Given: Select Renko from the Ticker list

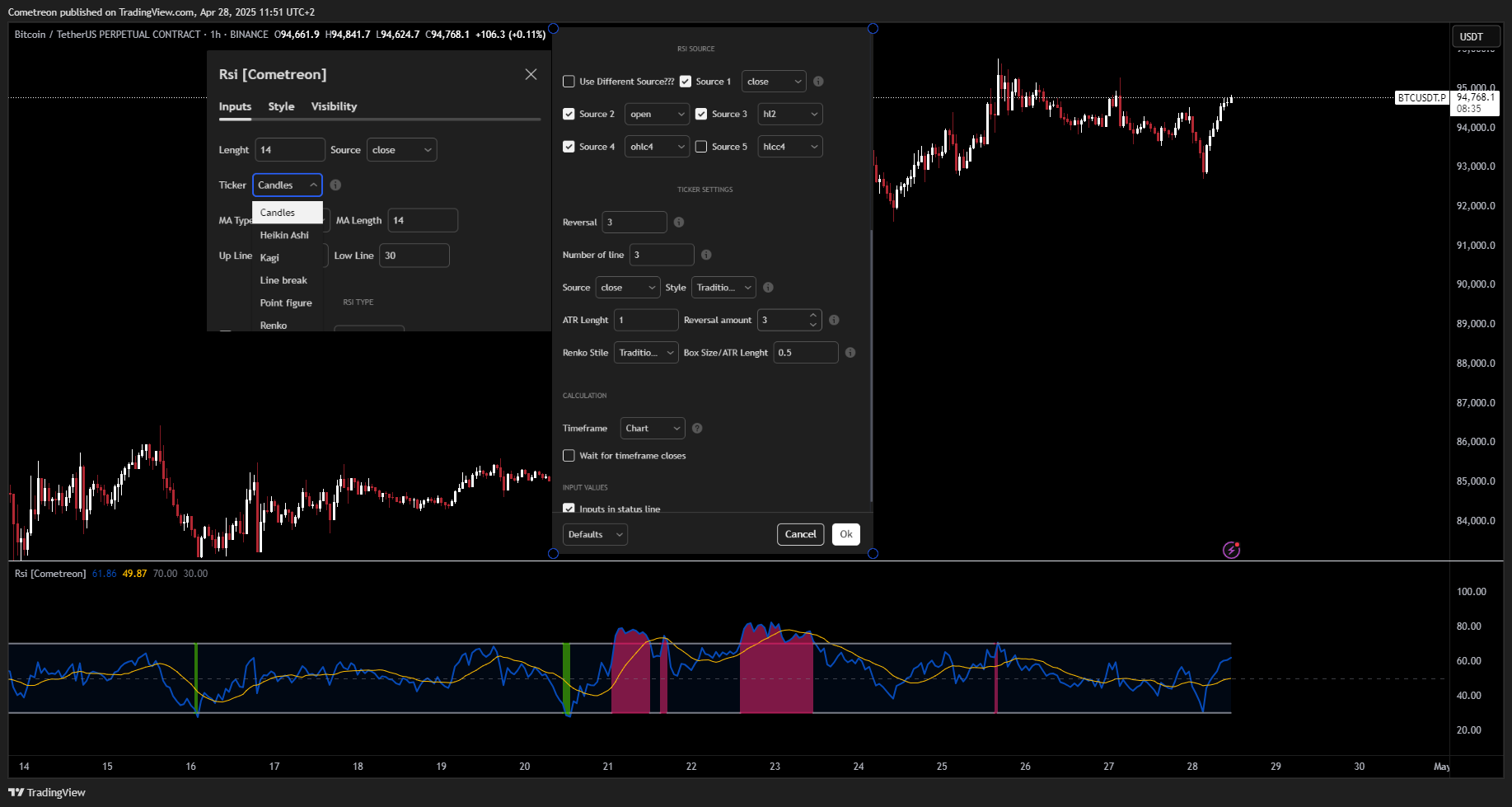Looking at the screenshot, I should (288, 325).
